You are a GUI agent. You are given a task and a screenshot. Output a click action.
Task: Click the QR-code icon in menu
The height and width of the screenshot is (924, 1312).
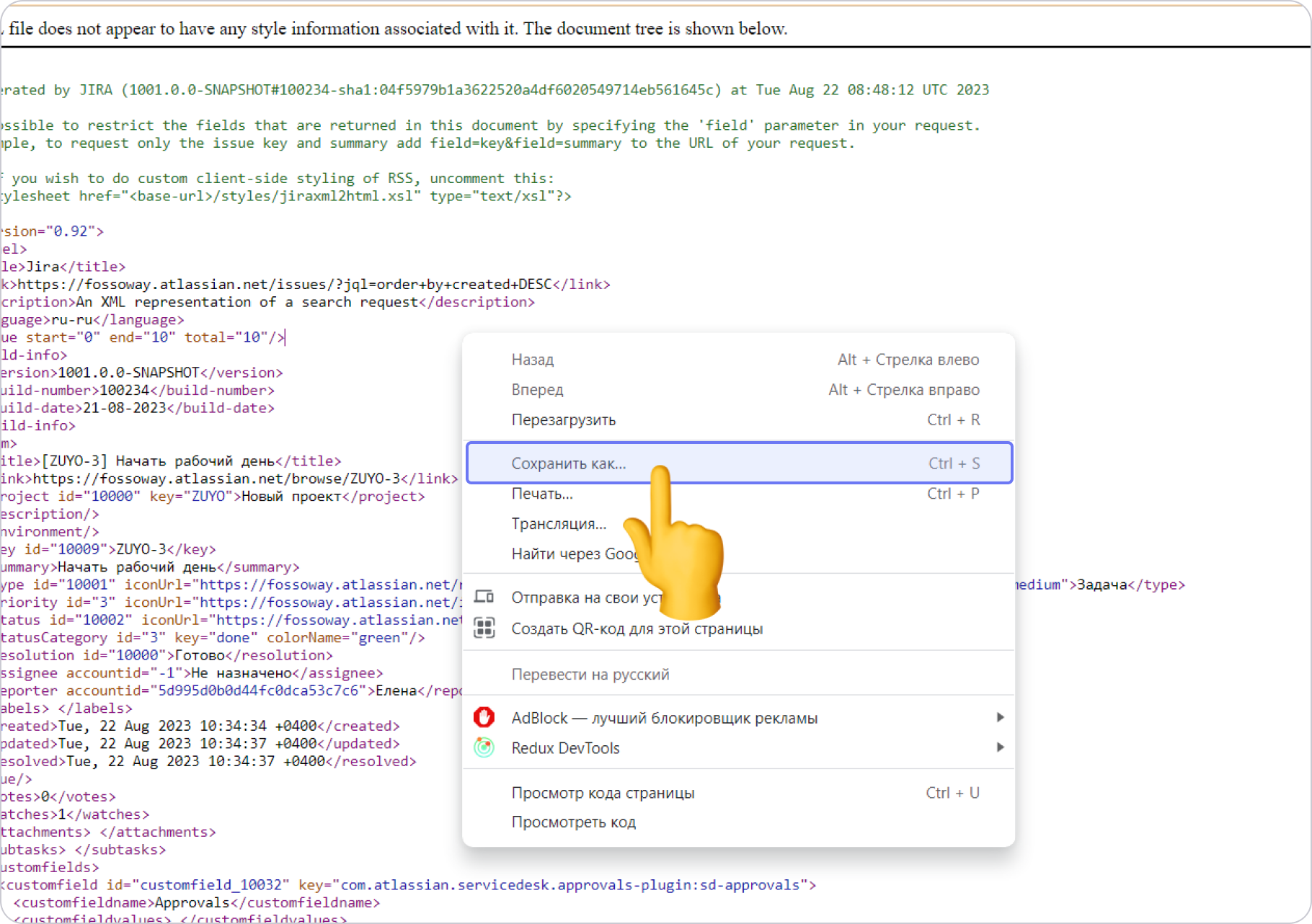pos(484,628)
